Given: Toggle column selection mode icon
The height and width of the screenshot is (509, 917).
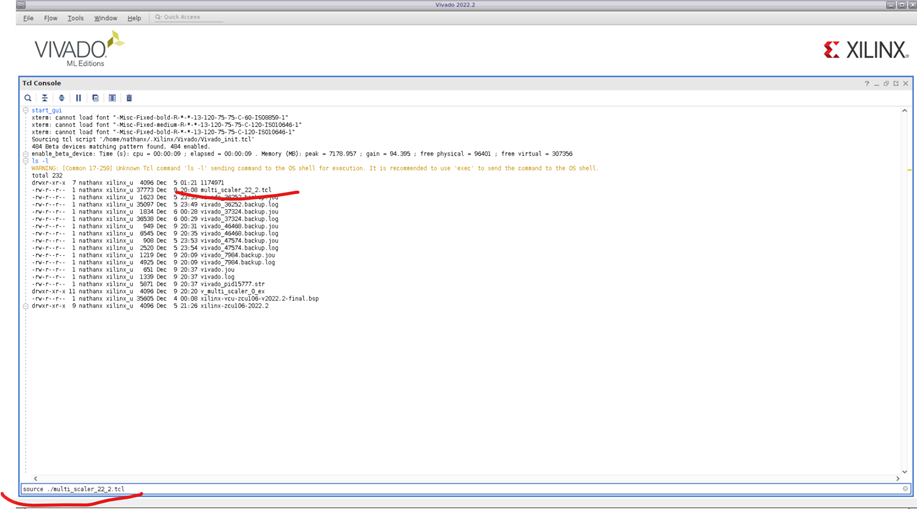Looking at the screenshot, I should click(112, 98).
